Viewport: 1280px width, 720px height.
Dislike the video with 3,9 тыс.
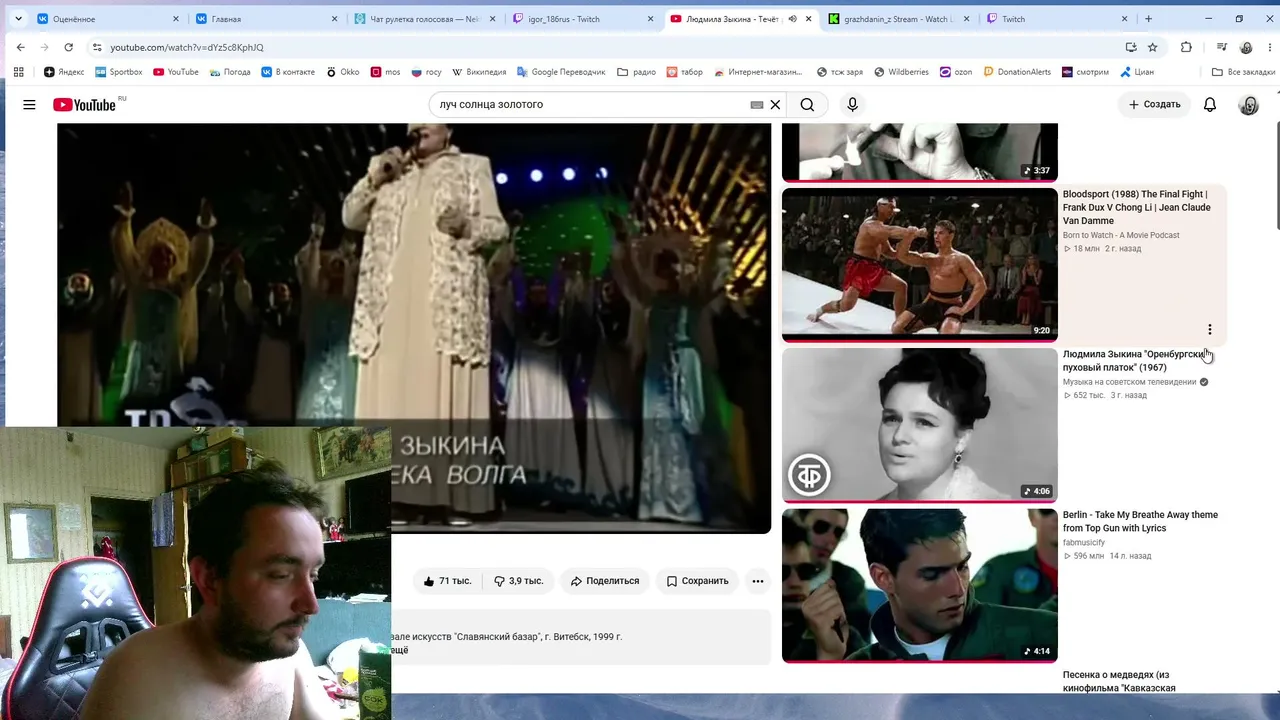(518, 581)
